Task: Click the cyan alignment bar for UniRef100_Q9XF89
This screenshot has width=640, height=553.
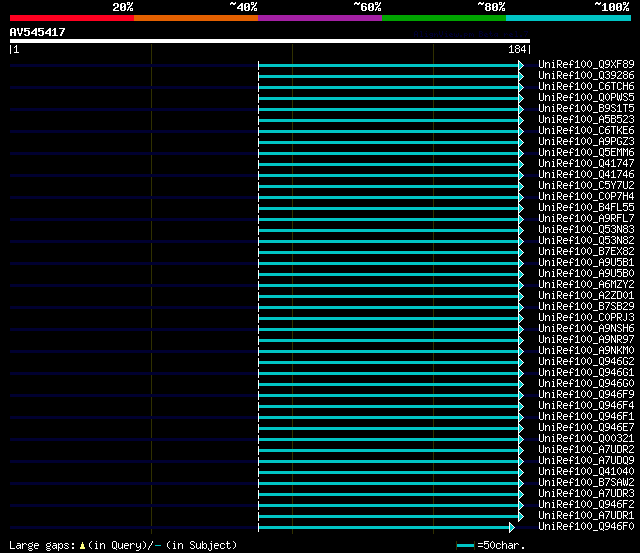Action: tap(389, 65)
